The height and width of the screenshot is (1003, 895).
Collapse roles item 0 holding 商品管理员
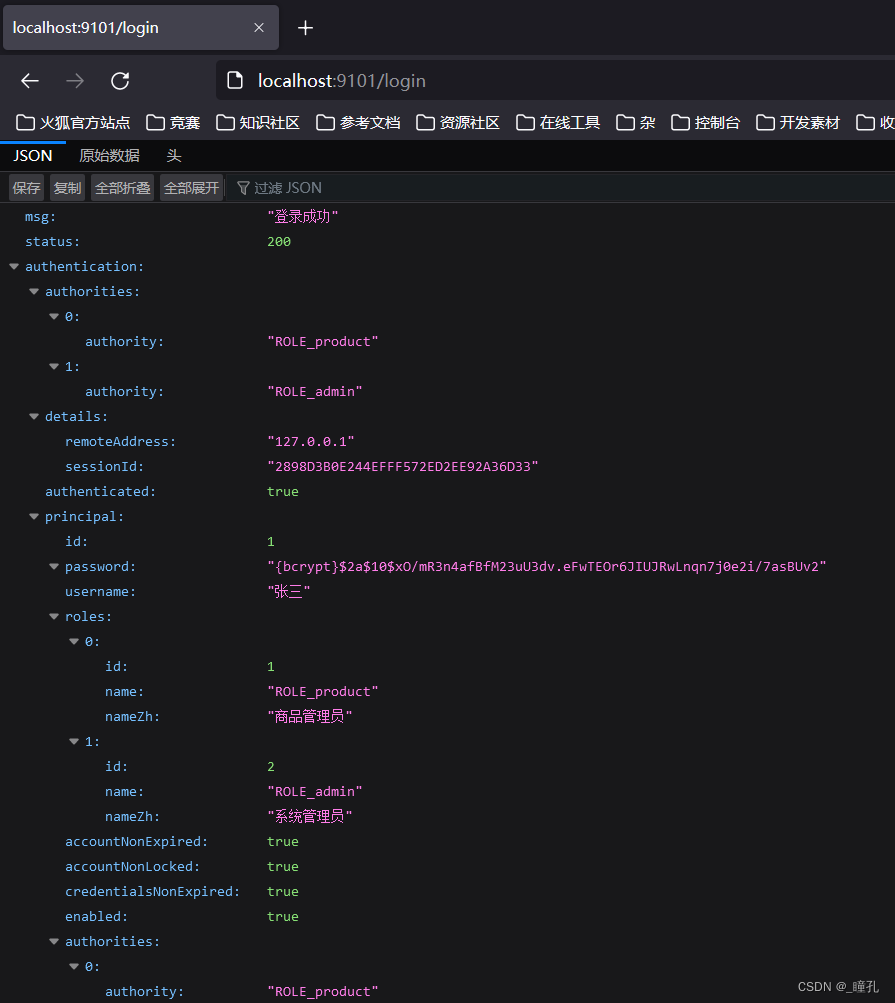74,641
